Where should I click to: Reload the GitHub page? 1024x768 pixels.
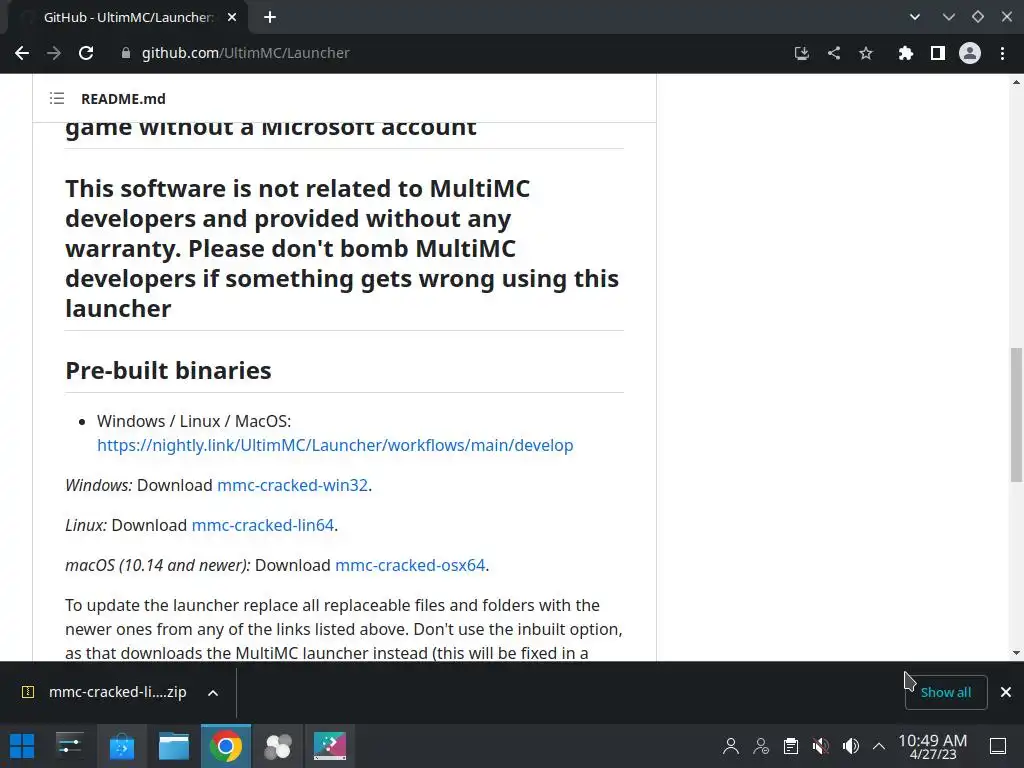pos(86,53)
